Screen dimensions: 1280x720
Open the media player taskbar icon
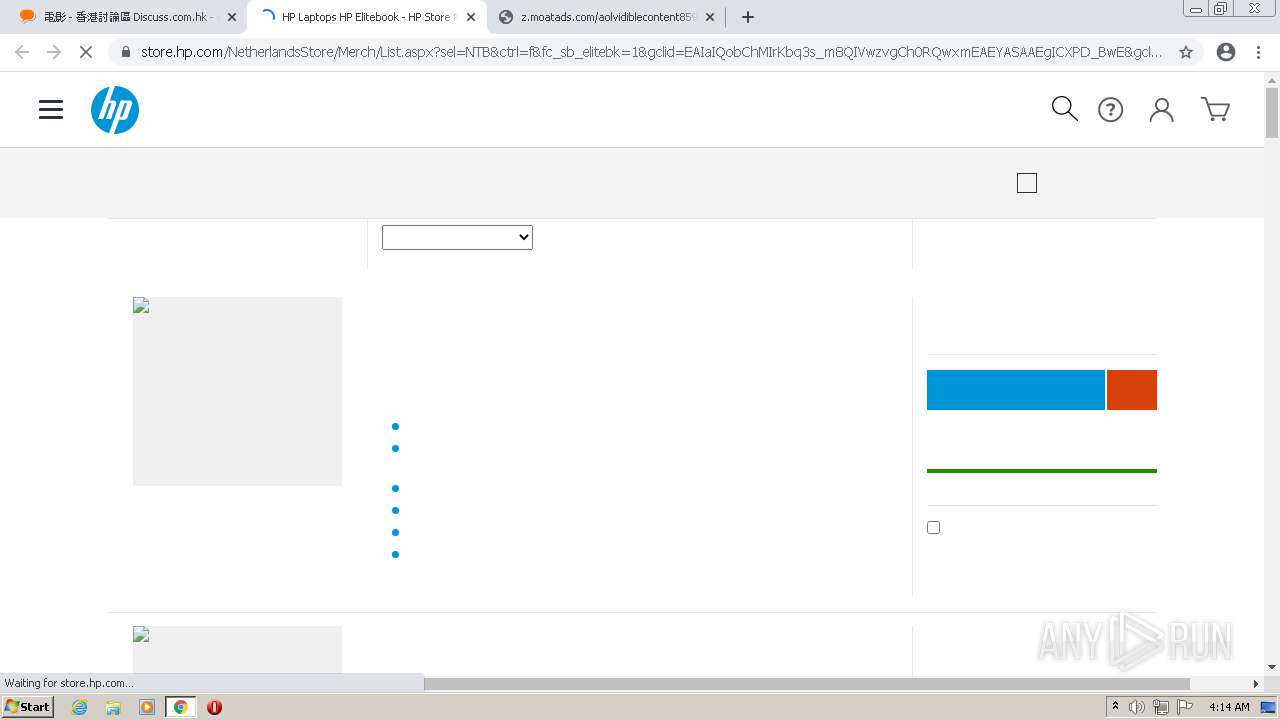click(x=147, y=707)
